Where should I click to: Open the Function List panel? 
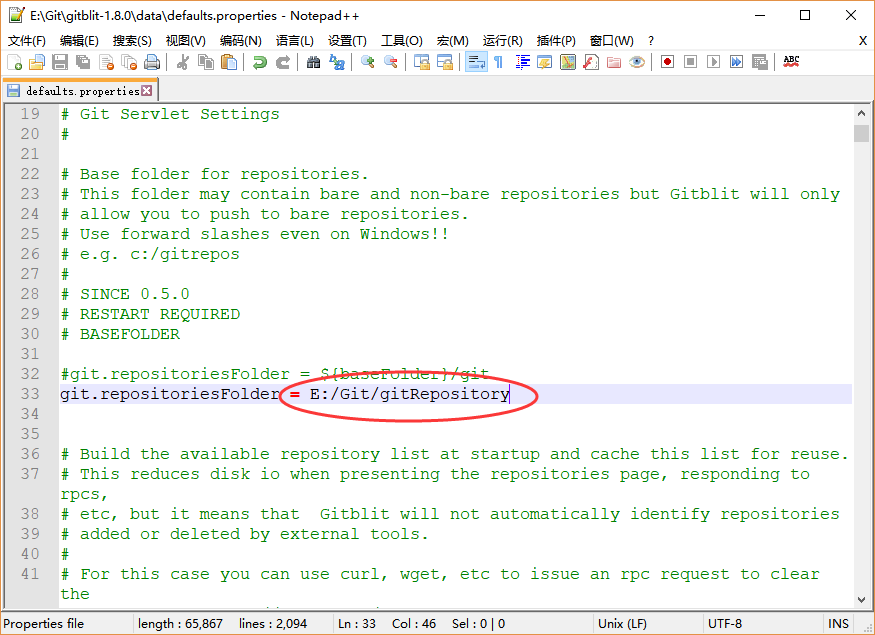pyautogui.click(x=591, y=62)
